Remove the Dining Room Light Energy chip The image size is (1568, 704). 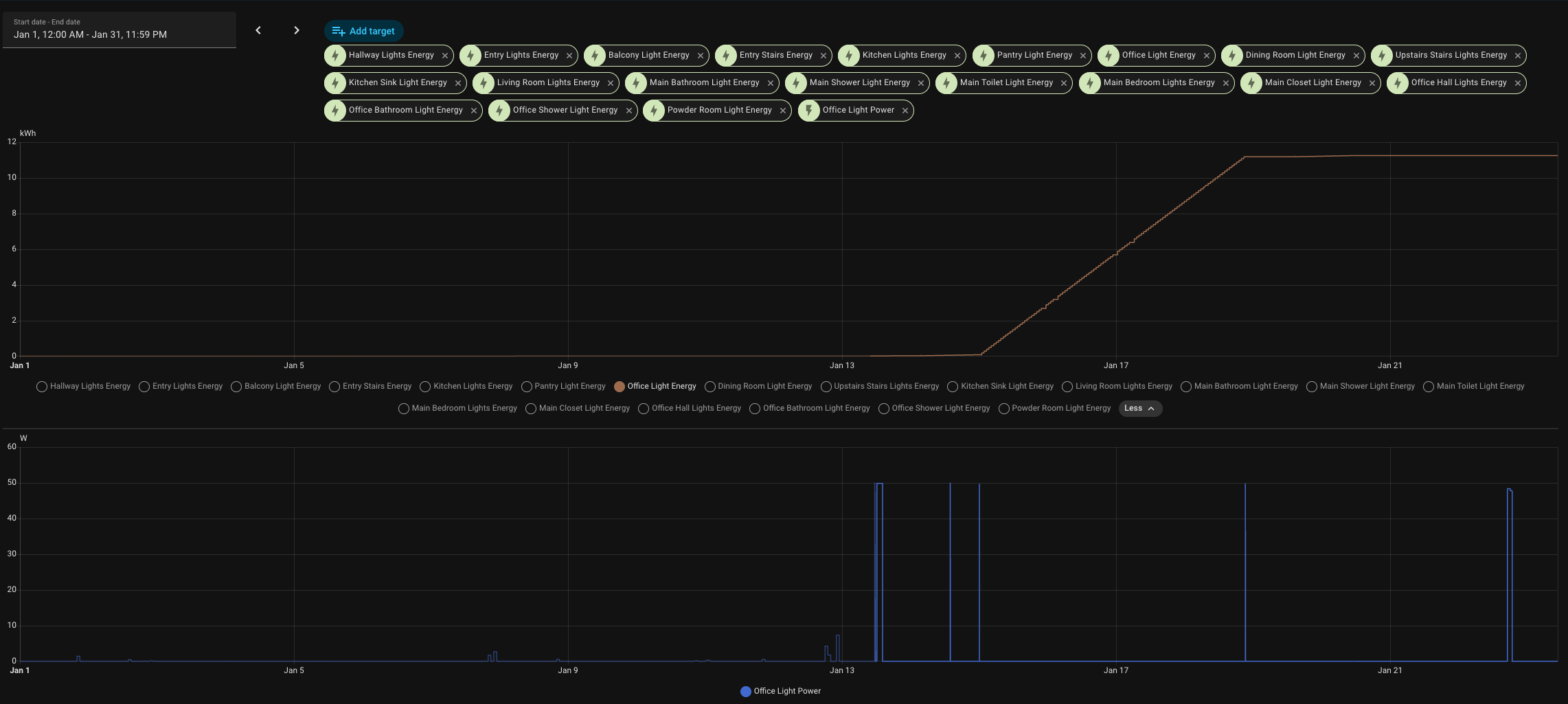coord(1356,56)
